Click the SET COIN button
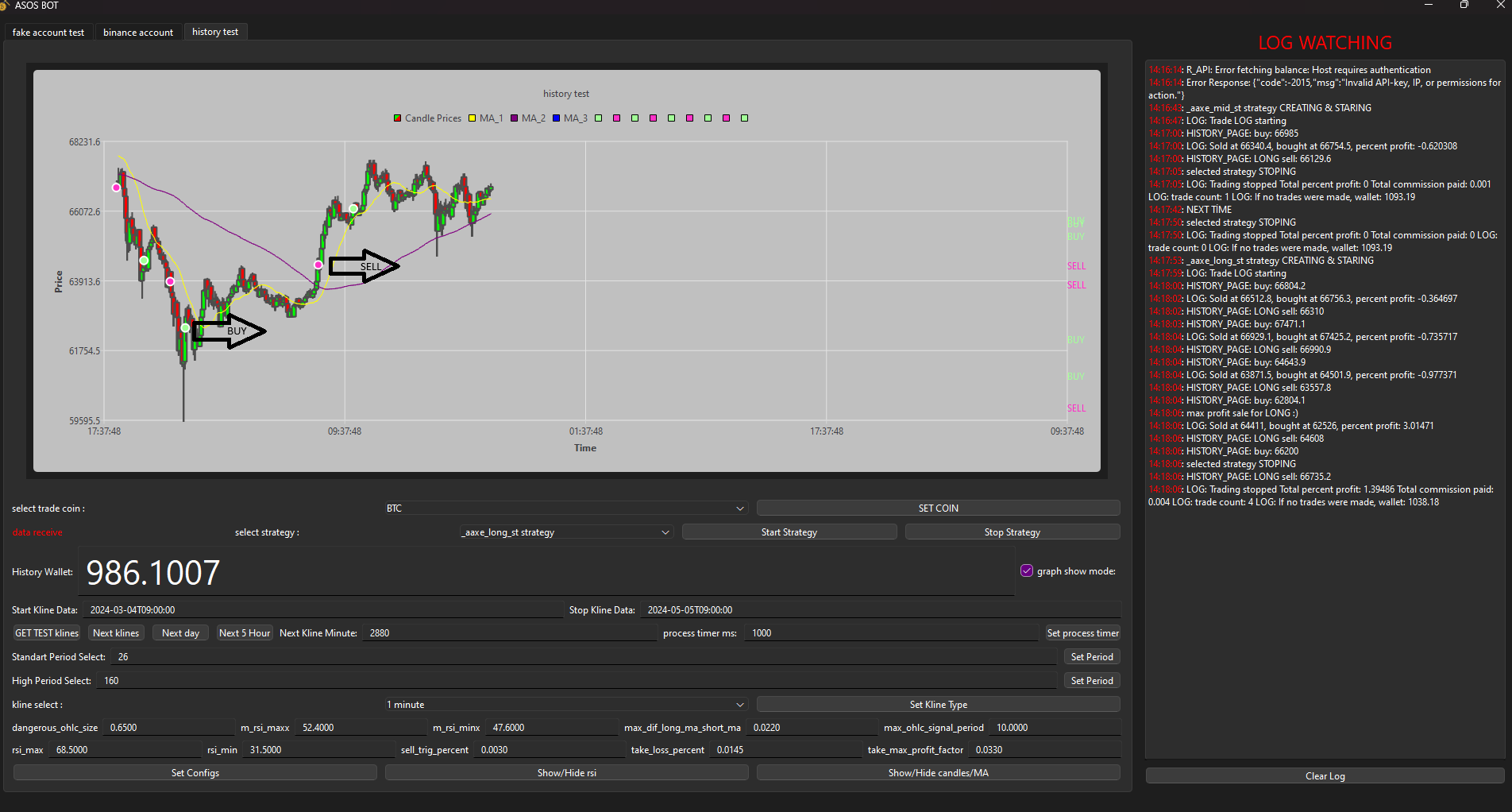1512x812 pixels. (938, 508)
